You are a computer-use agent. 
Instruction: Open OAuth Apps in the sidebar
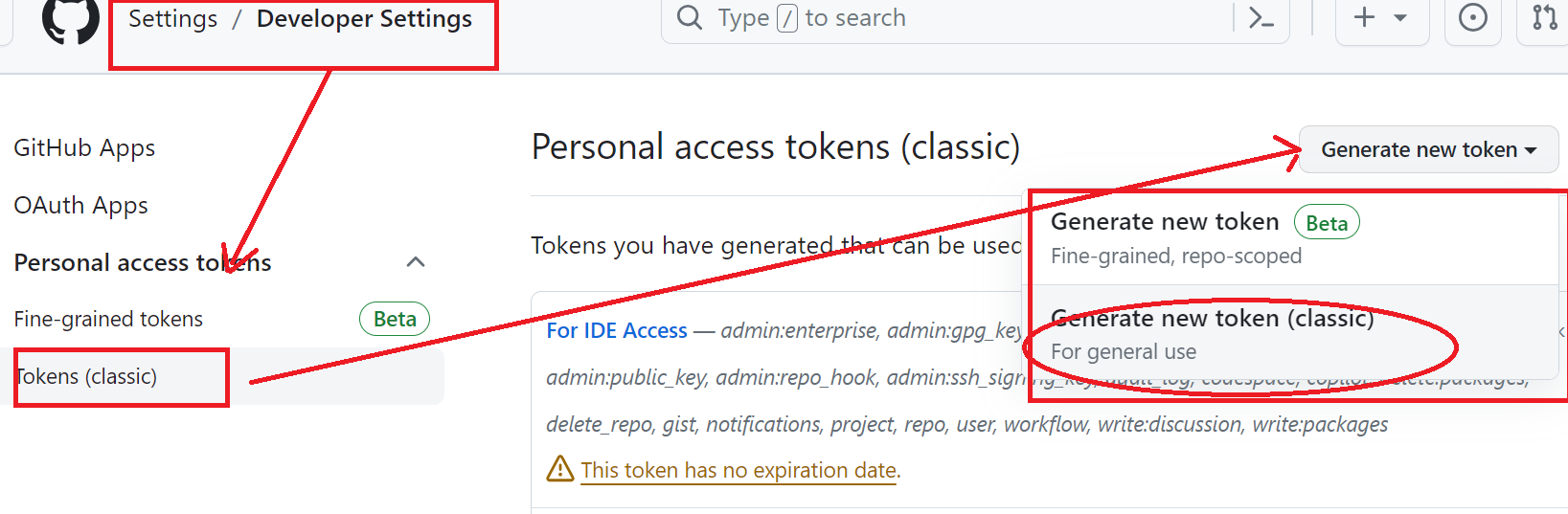[81, 206]
